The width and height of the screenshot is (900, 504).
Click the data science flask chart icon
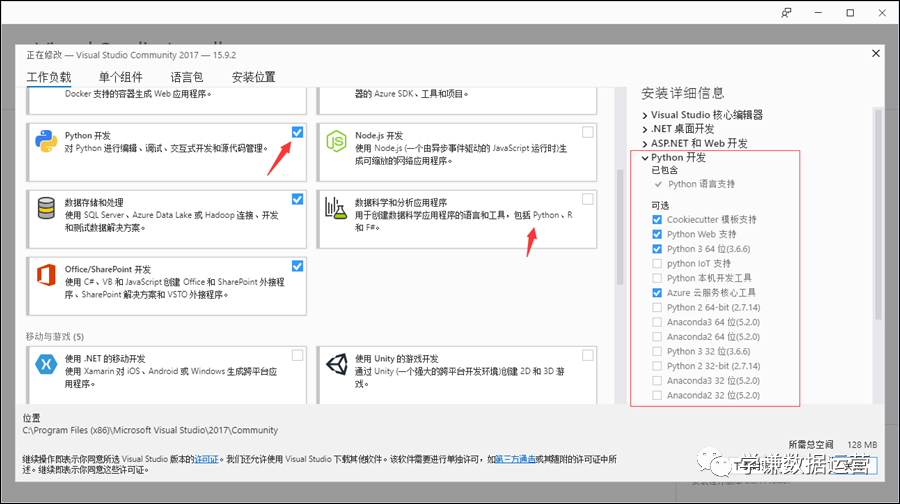pyautogui.click(x=336, y=208)
